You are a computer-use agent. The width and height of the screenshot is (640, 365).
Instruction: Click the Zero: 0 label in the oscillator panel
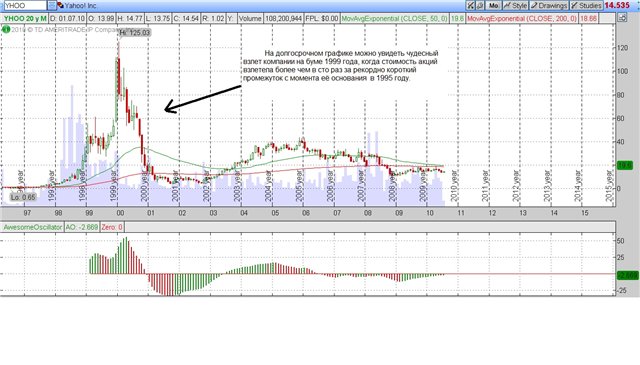click(112, 227)
